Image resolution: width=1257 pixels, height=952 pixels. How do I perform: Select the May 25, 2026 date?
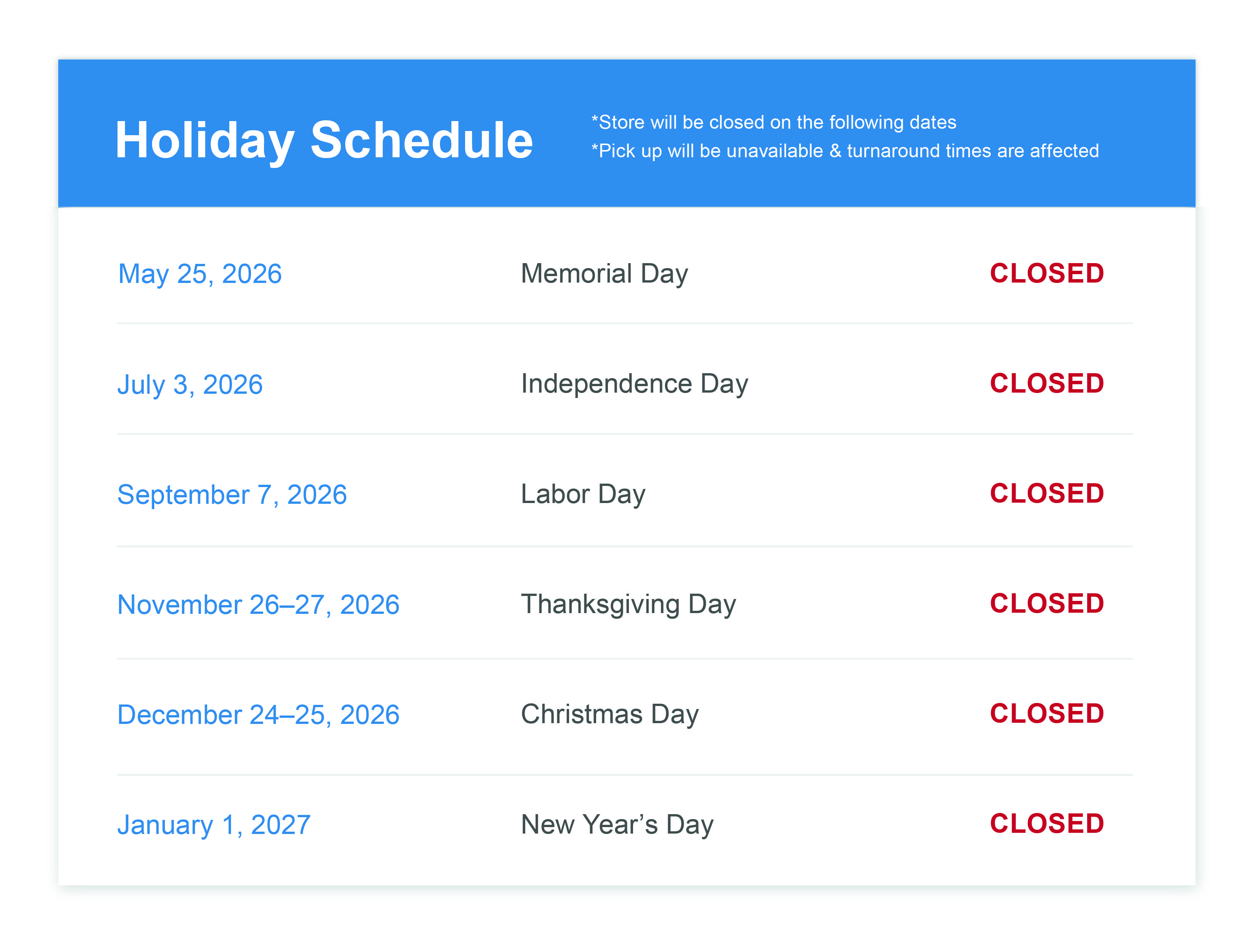click(x=200, y=274)
